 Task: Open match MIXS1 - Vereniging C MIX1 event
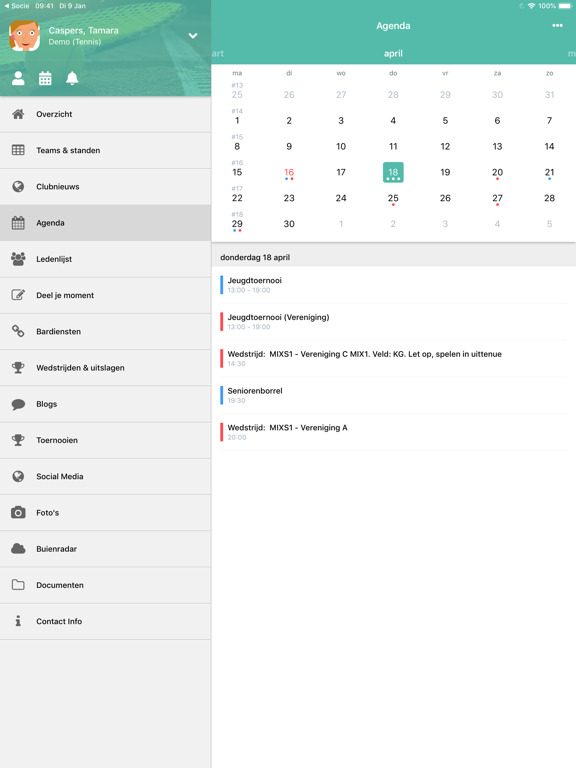pyautogui.click(x=393, y=359)
